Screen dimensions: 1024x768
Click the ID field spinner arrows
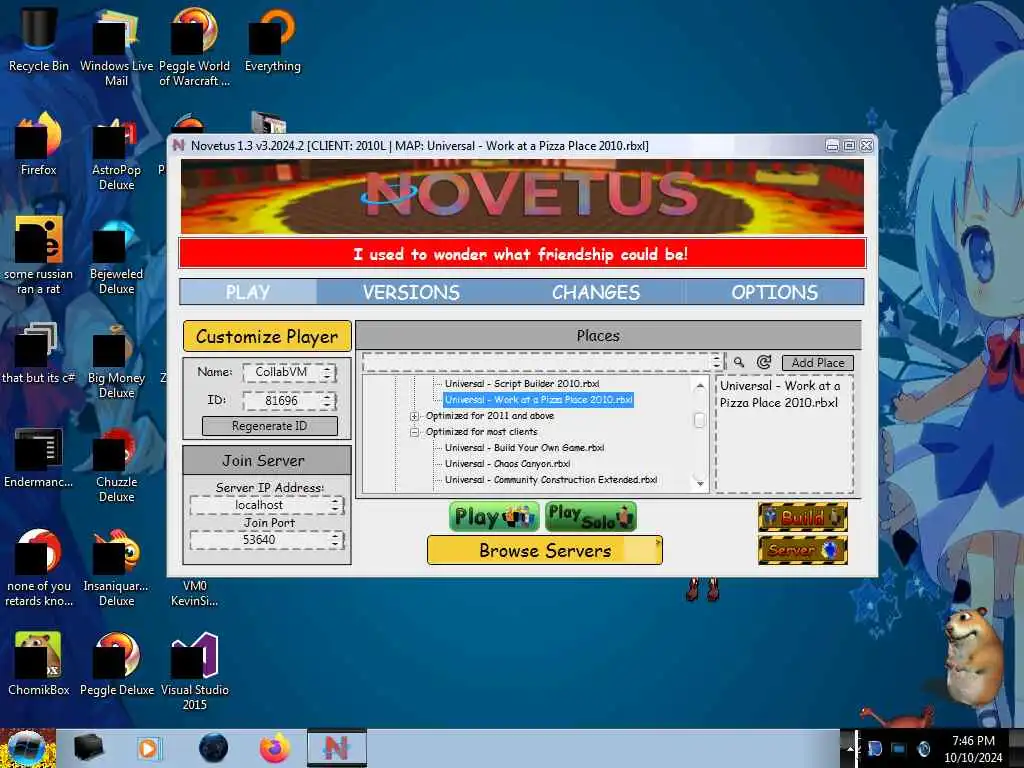[x=328, y=401]
